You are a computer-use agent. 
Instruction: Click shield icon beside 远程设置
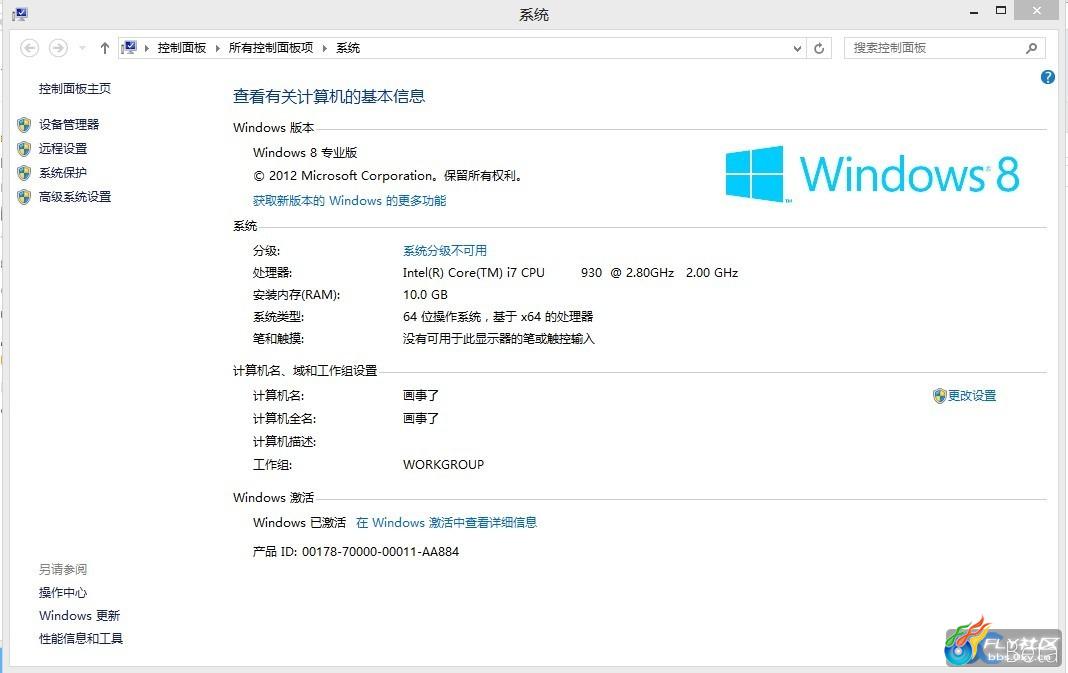tap(25, 148)
